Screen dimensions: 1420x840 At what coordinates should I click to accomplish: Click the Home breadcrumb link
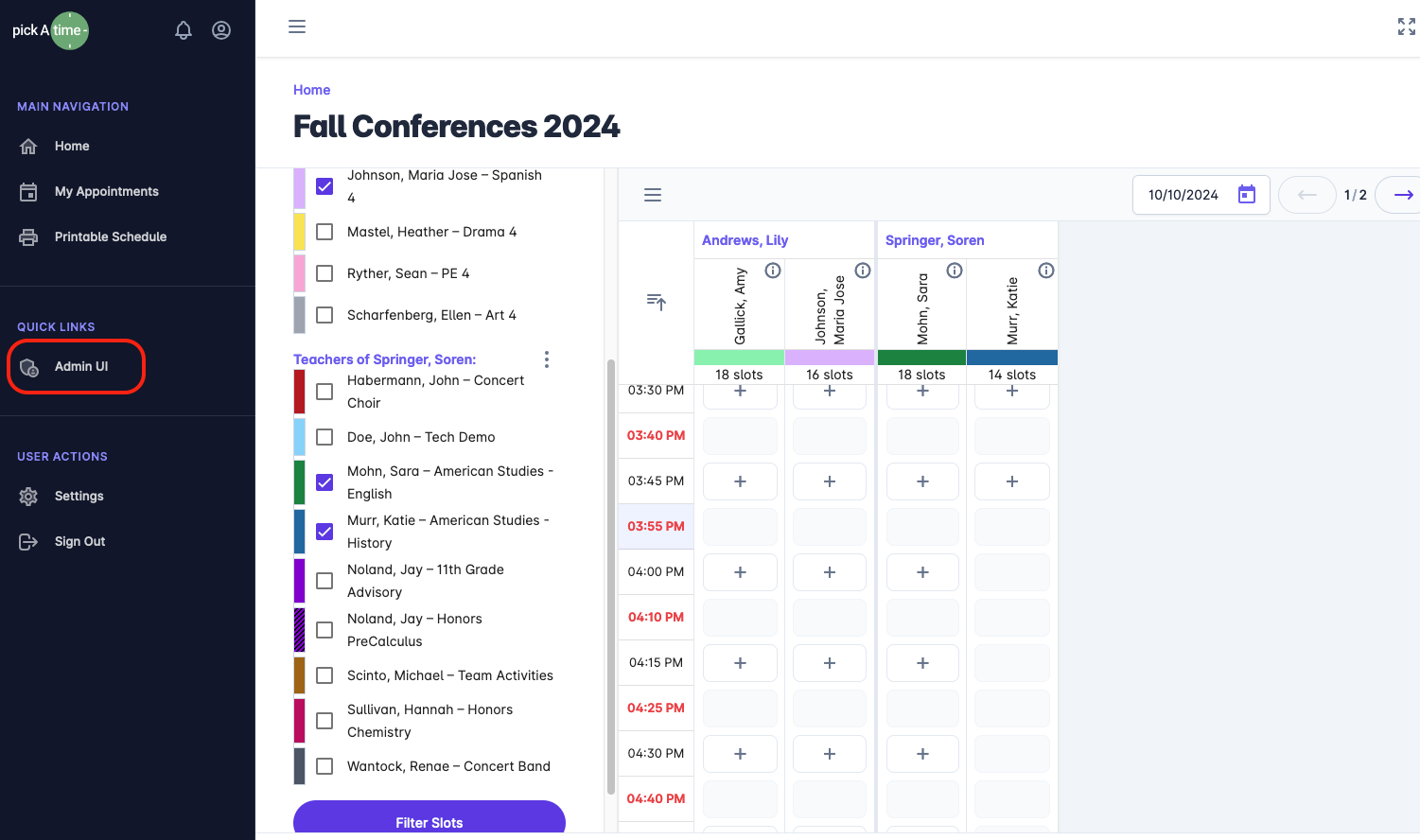(x=311, y=90)
